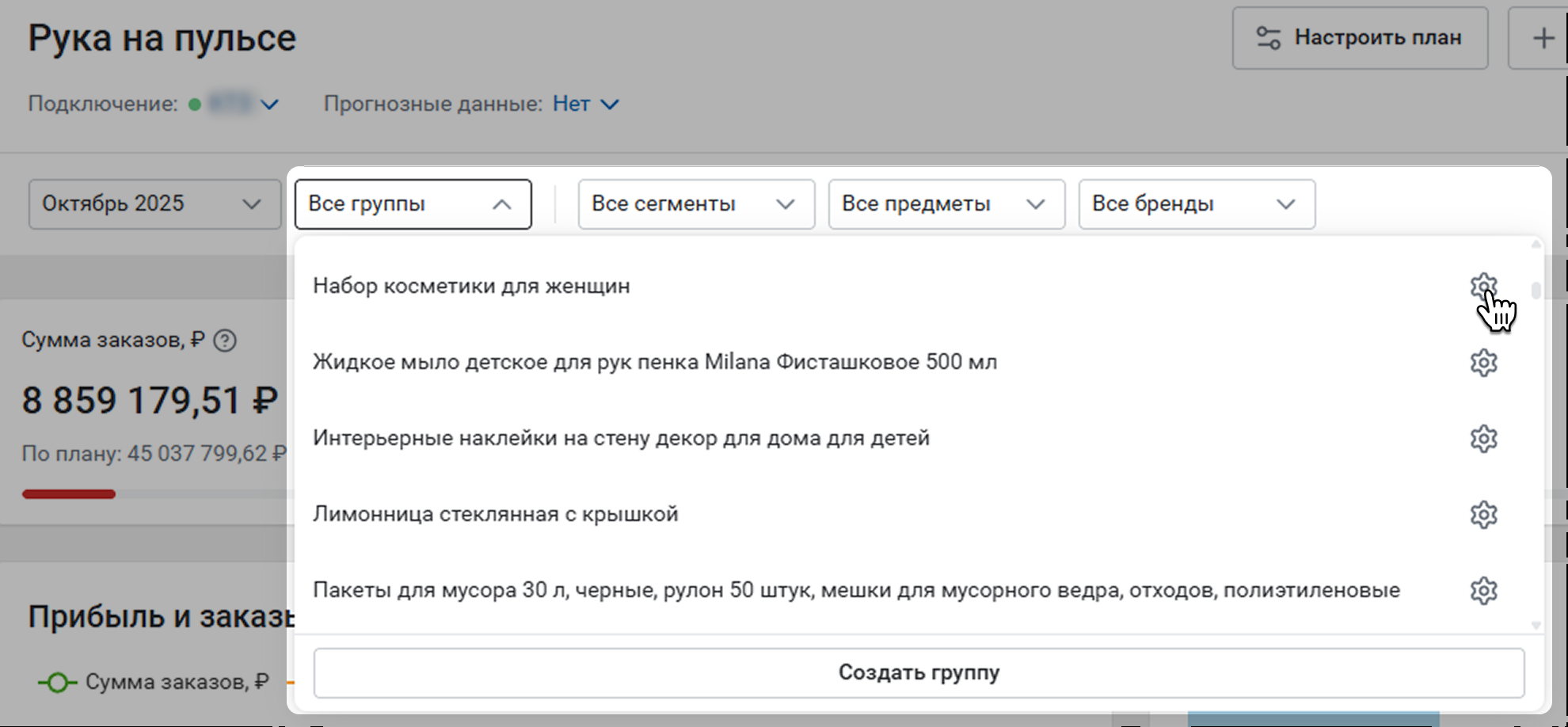The height and width of the screenshot is (727, 1568).
Task: Click the Создать группу button
Action: (x=919, y=673)
